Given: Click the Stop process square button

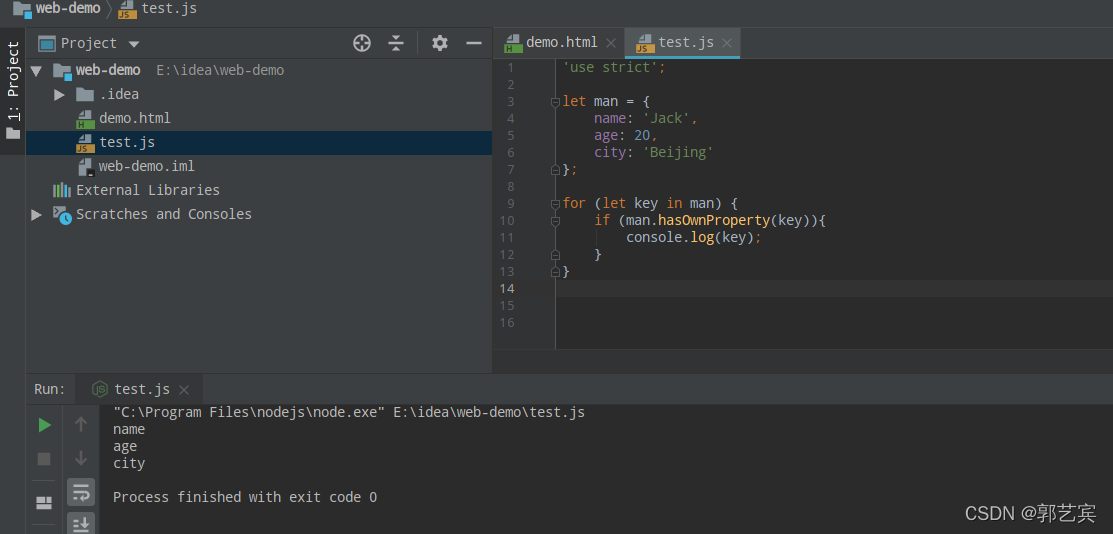Looking at the screenshot, I should pos(44,459).
